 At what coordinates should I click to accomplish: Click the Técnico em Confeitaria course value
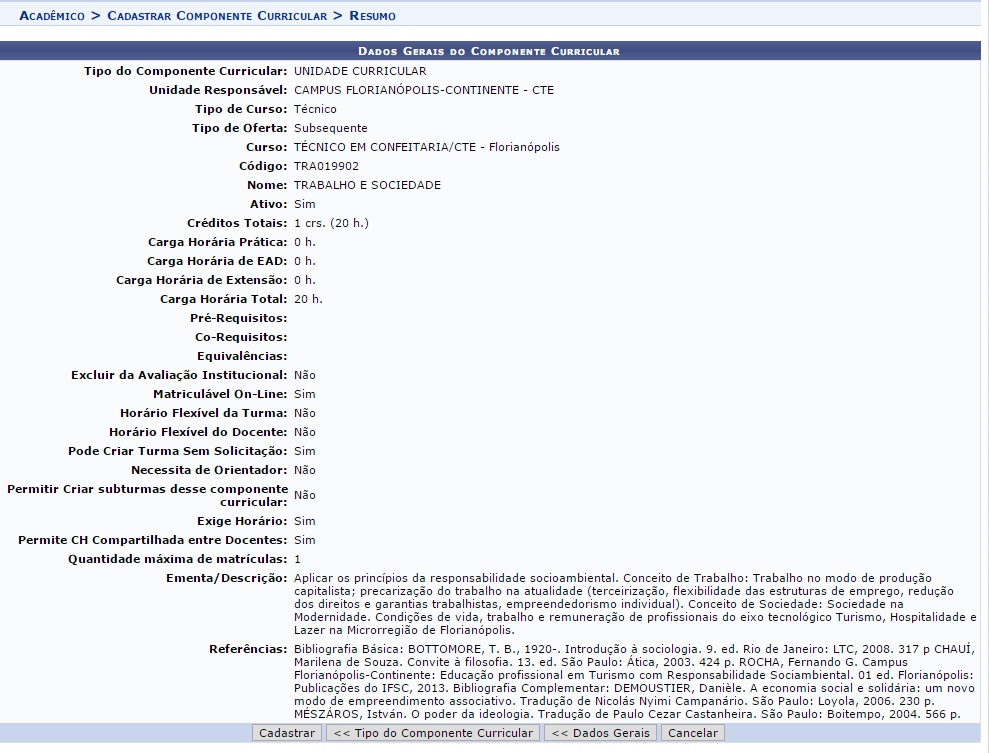click(426, 147)
